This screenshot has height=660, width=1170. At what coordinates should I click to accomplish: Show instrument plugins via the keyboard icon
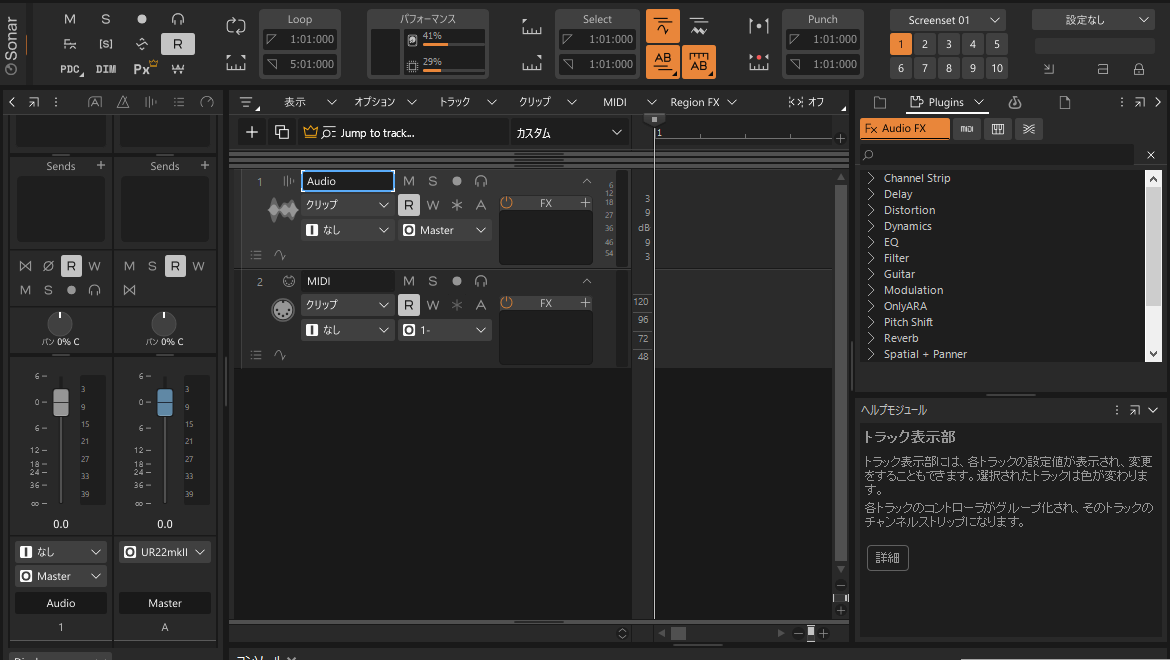click(x=998, y=129)
